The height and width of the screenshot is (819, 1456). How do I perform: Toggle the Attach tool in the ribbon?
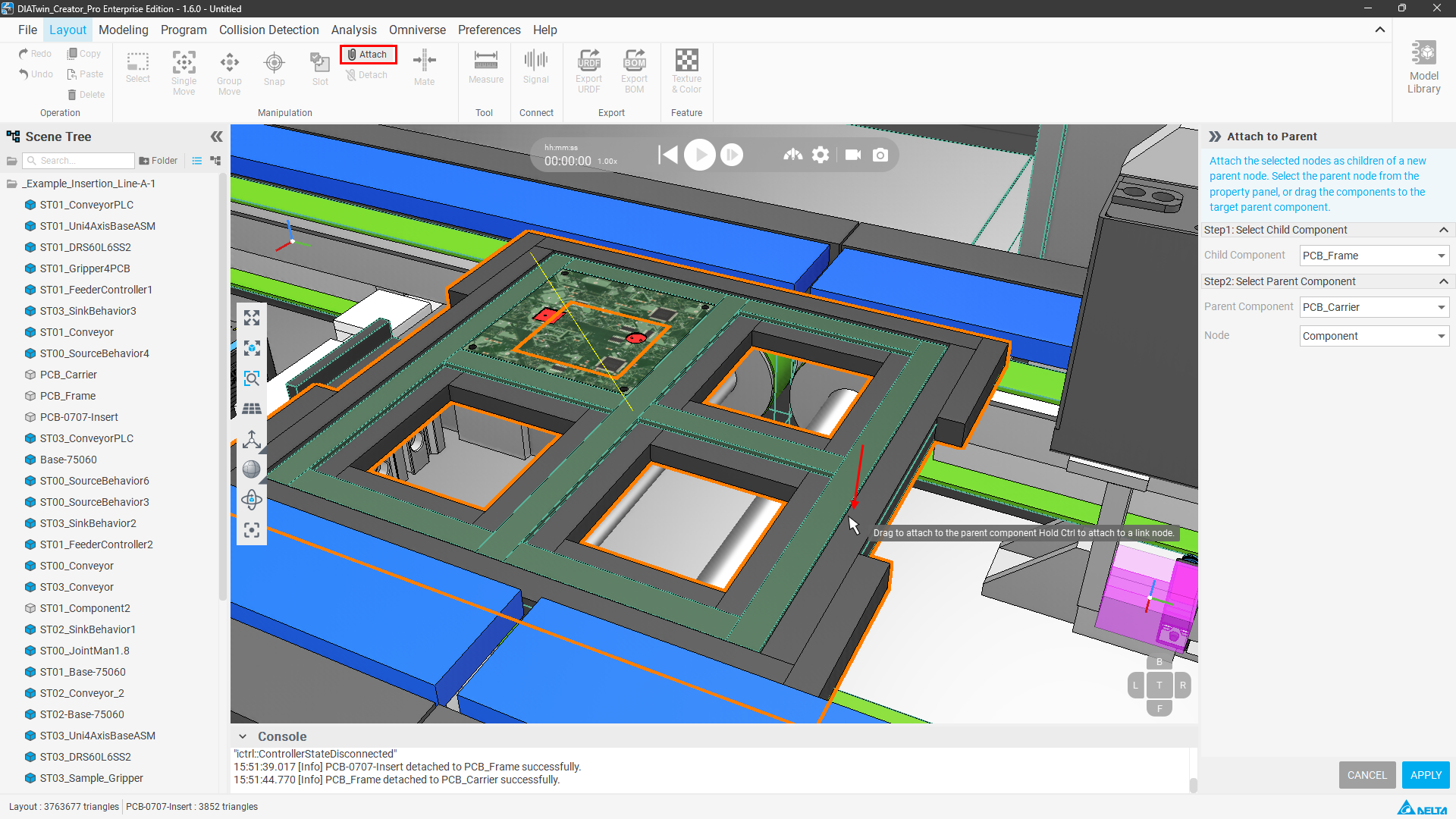[x=368, y=55]
